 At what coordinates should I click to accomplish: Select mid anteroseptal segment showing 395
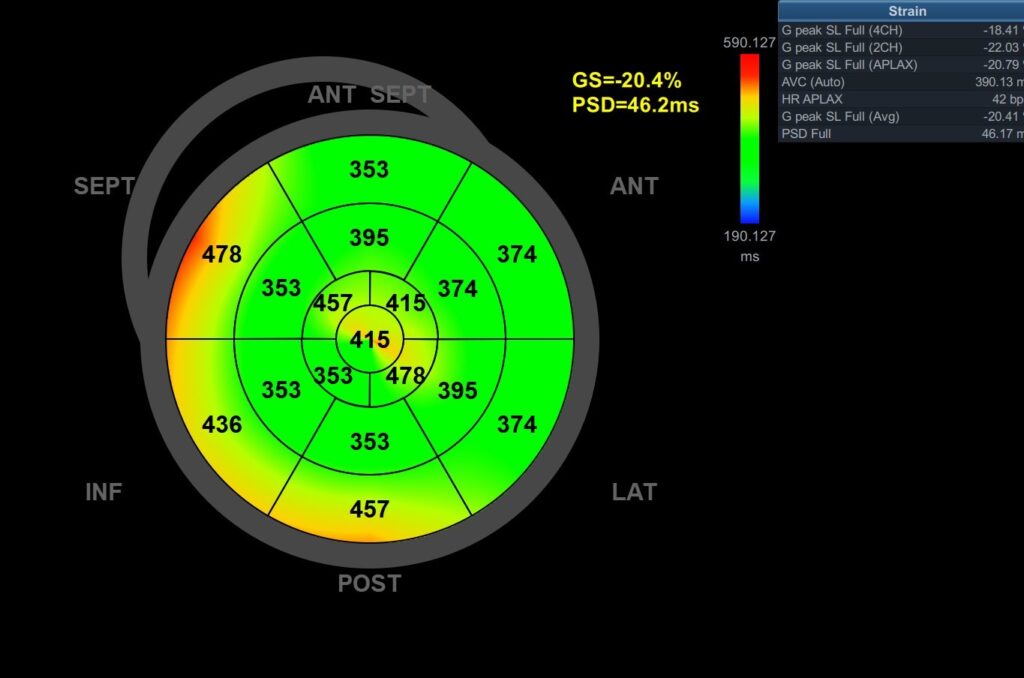click(370, 237)
